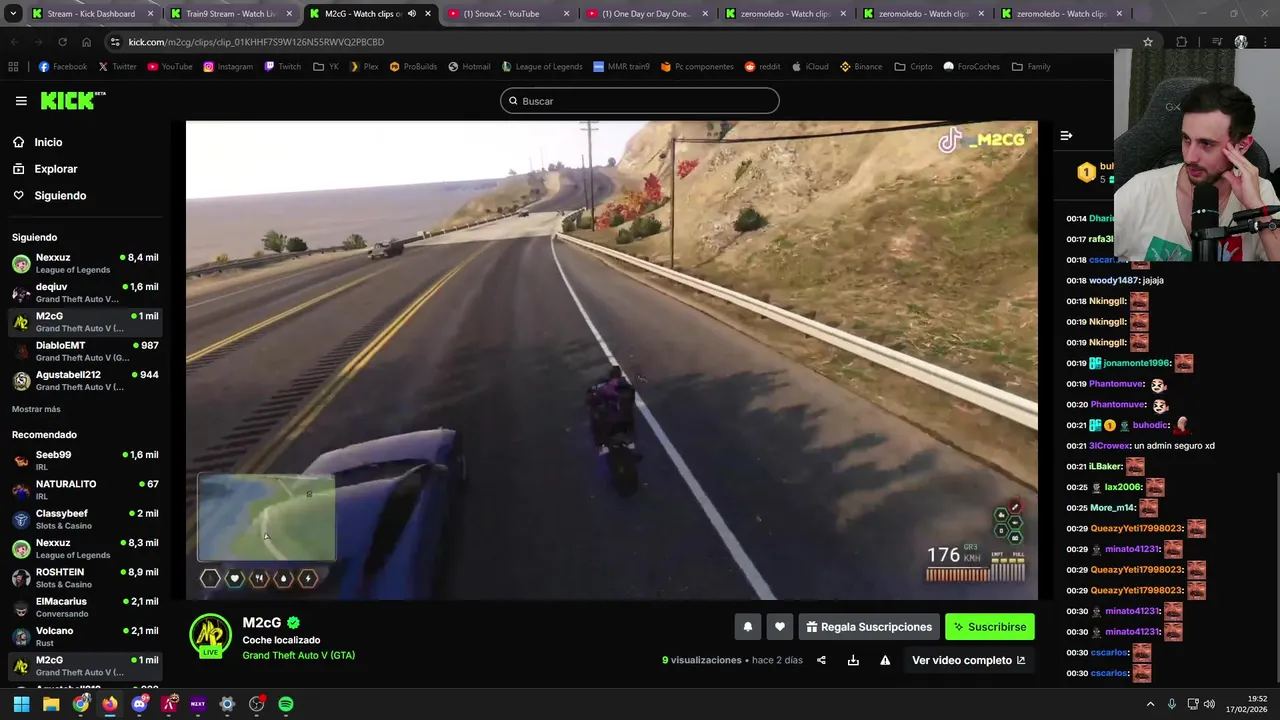The image size is (1280, 720).
Task: Click the browser address bar URL
Action: [256, 42]
